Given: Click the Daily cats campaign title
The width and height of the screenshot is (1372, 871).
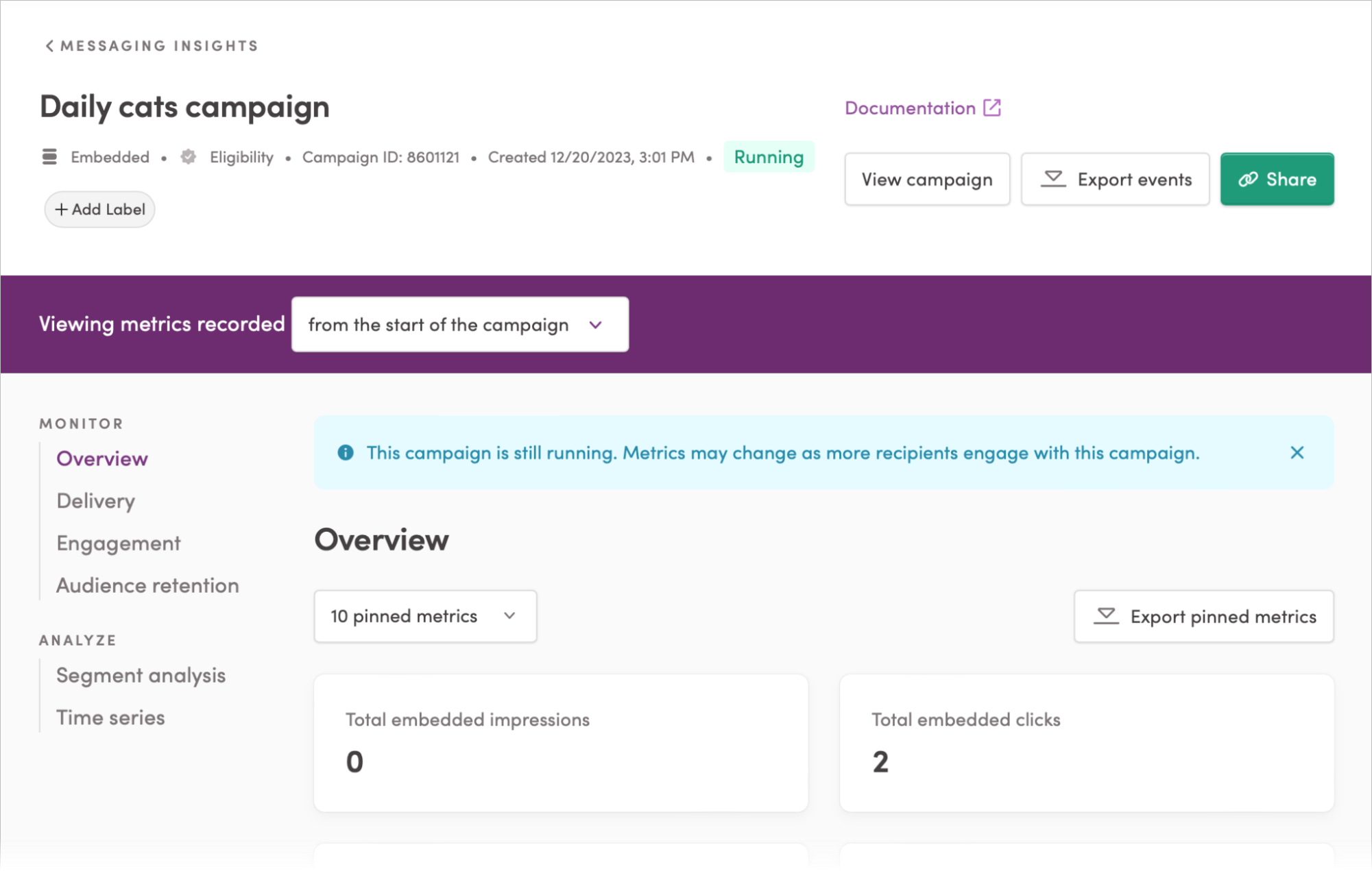Looking at the screenshot, I should 184,108.
